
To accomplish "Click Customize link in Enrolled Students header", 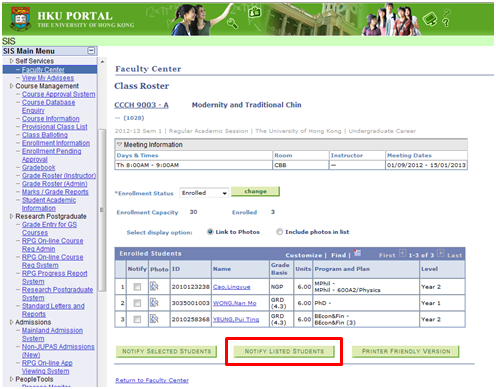I will coord(304,255).
